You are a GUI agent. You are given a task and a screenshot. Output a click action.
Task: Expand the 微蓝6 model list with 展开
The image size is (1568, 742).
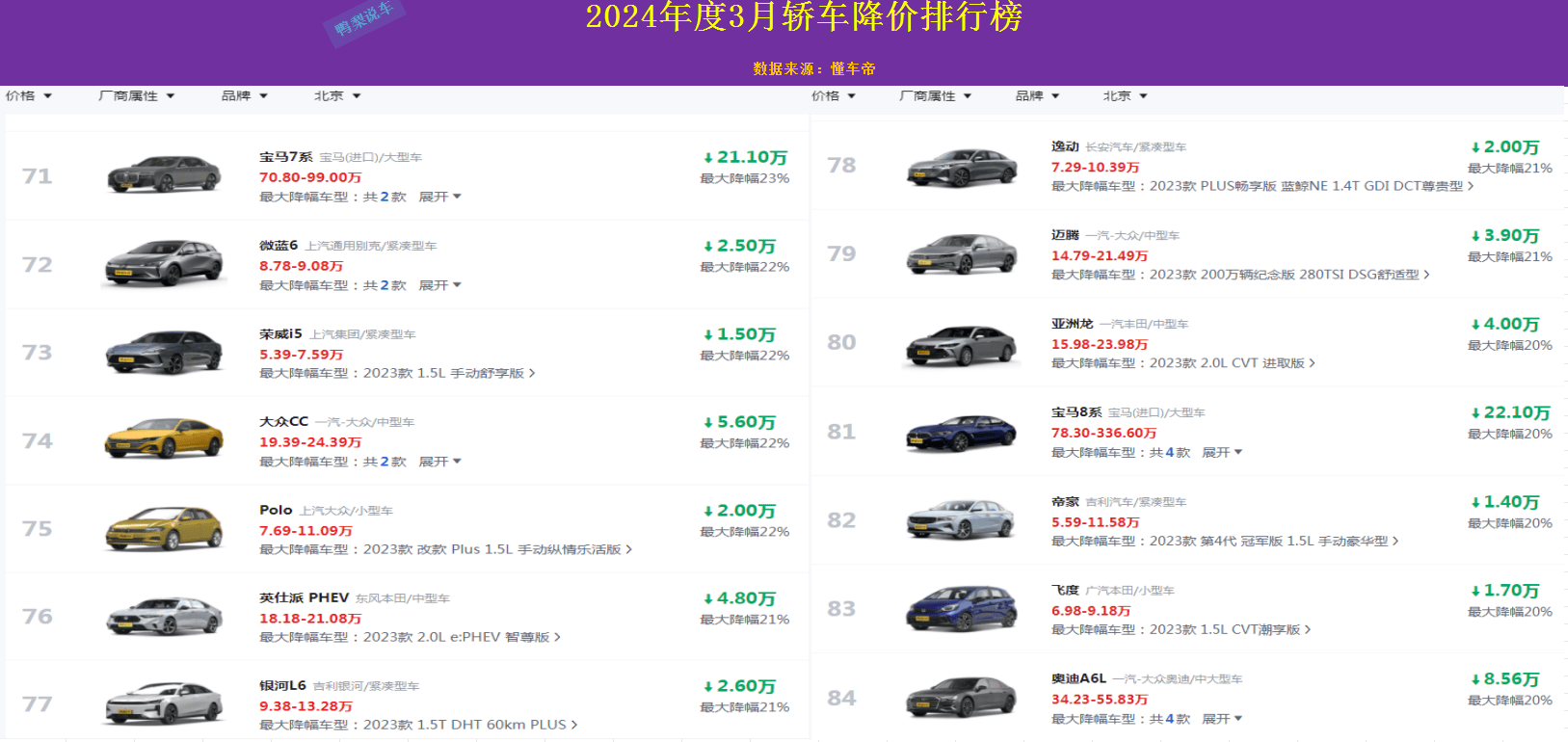[x=439, y=285]
